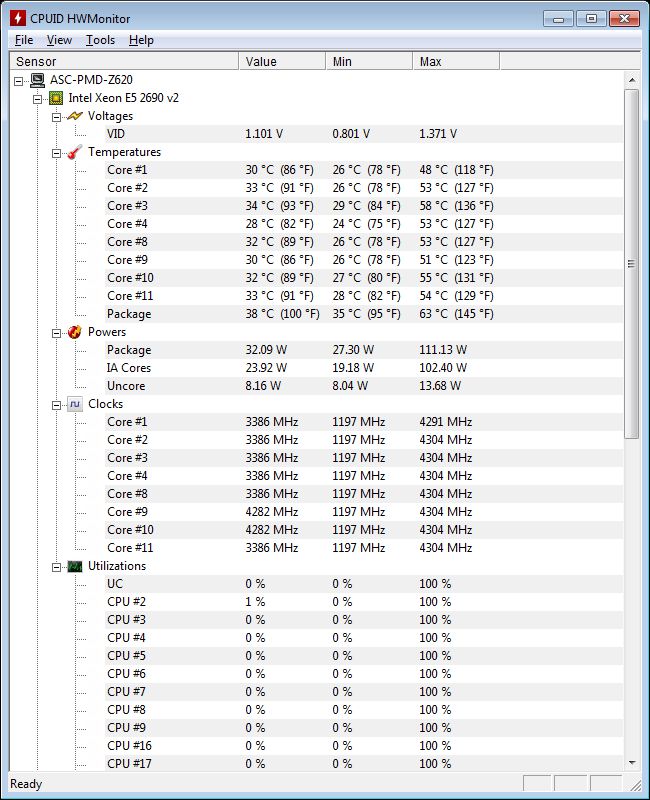Click the Voltages sensor icon
Viewport: 650px width, 800px height.
(x=74, y=116)
